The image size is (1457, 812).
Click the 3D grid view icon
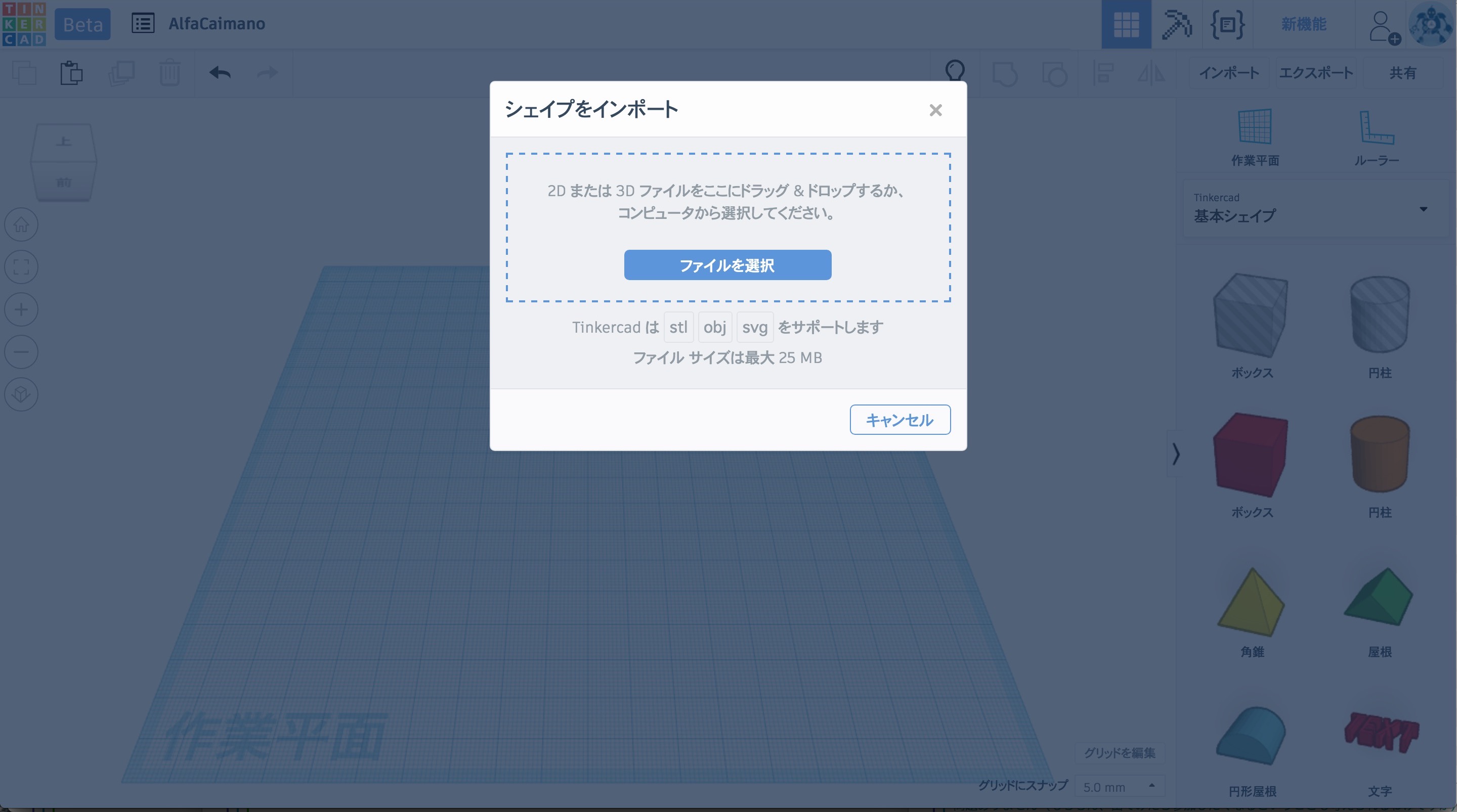pyautogui.click(x=1126, y=24)
